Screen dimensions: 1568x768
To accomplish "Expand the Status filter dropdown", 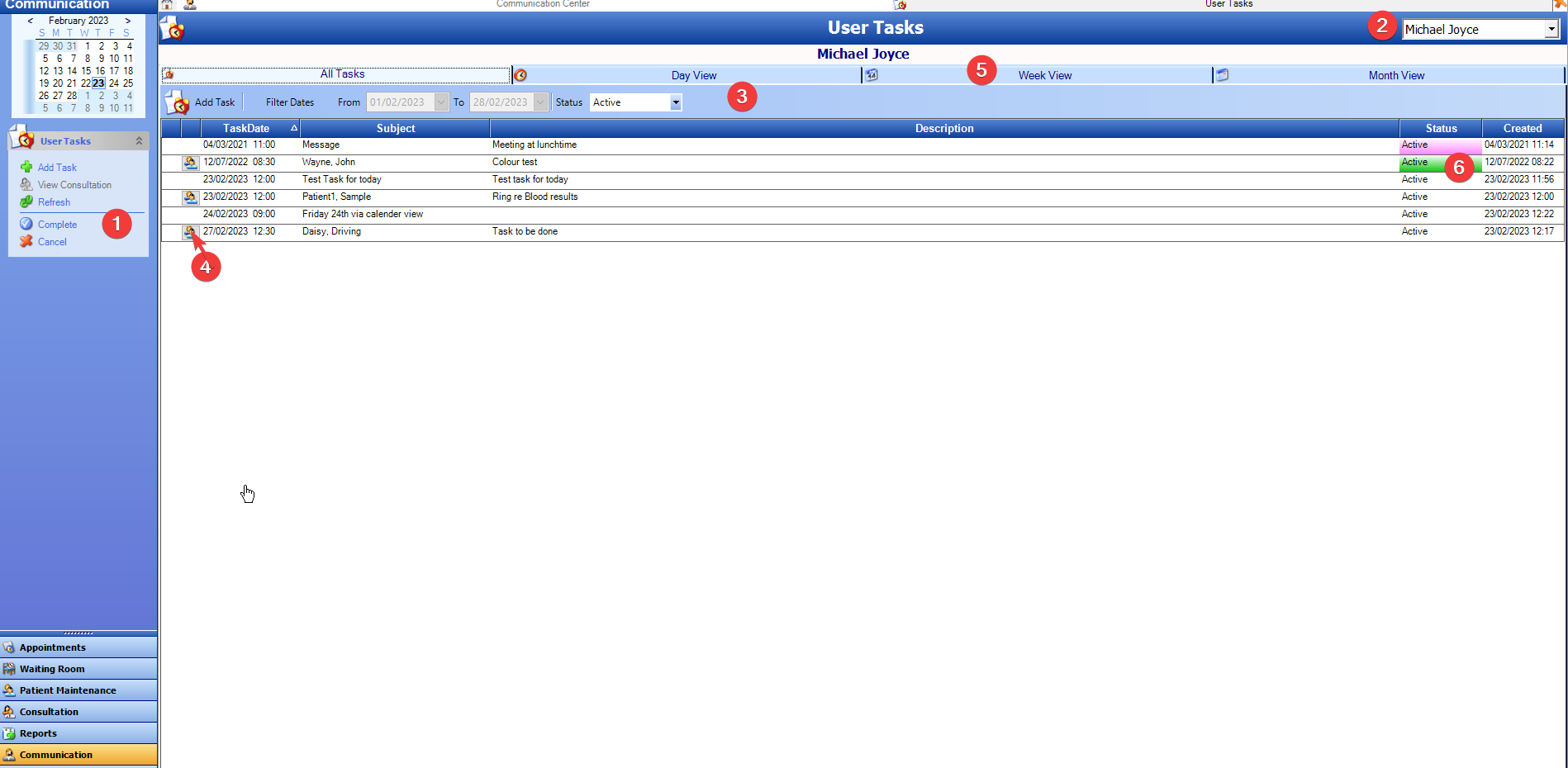I will point(675,102).
